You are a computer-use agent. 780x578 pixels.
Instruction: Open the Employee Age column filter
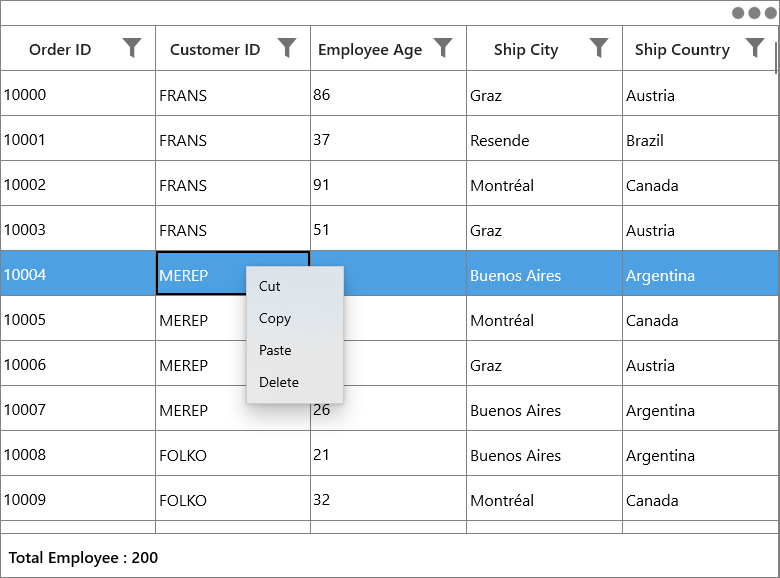click(x=443, y=48)
